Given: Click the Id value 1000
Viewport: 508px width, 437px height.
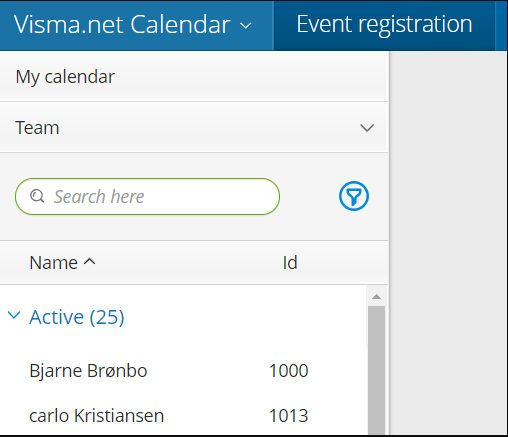Looking at the screenshot, I should click(x=289, y=371).
